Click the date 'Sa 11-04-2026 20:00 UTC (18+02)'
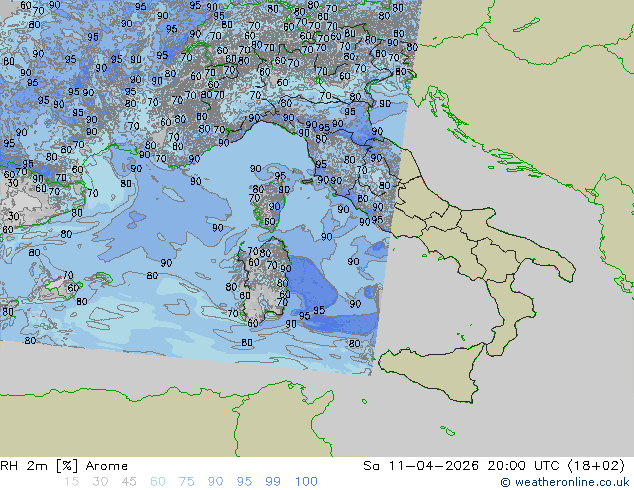This screenshot has width=634, height=490. click(494, 466)
